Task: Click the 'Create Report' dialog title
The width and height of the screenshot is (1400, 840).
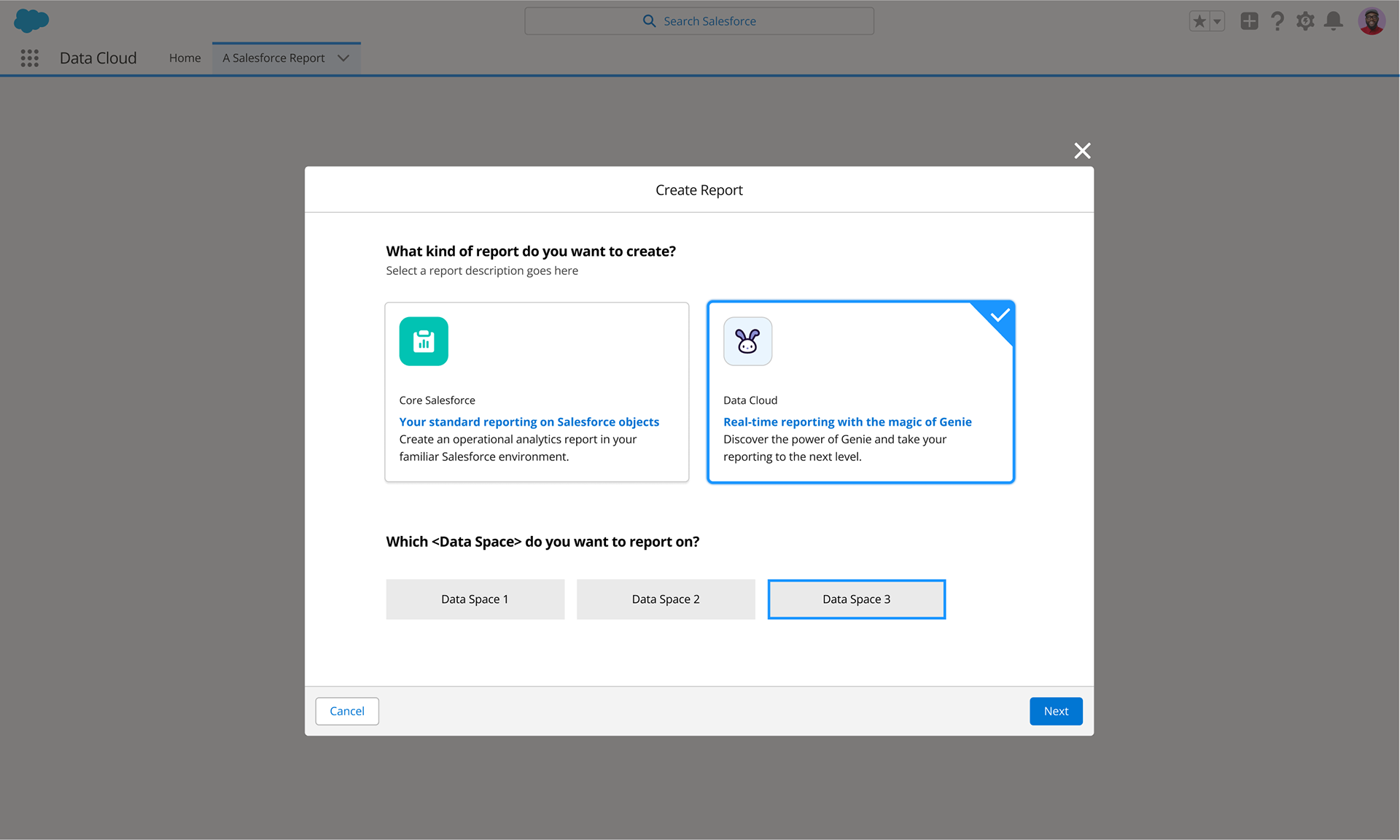Action: pyautogui.click(x=699, y=190)
